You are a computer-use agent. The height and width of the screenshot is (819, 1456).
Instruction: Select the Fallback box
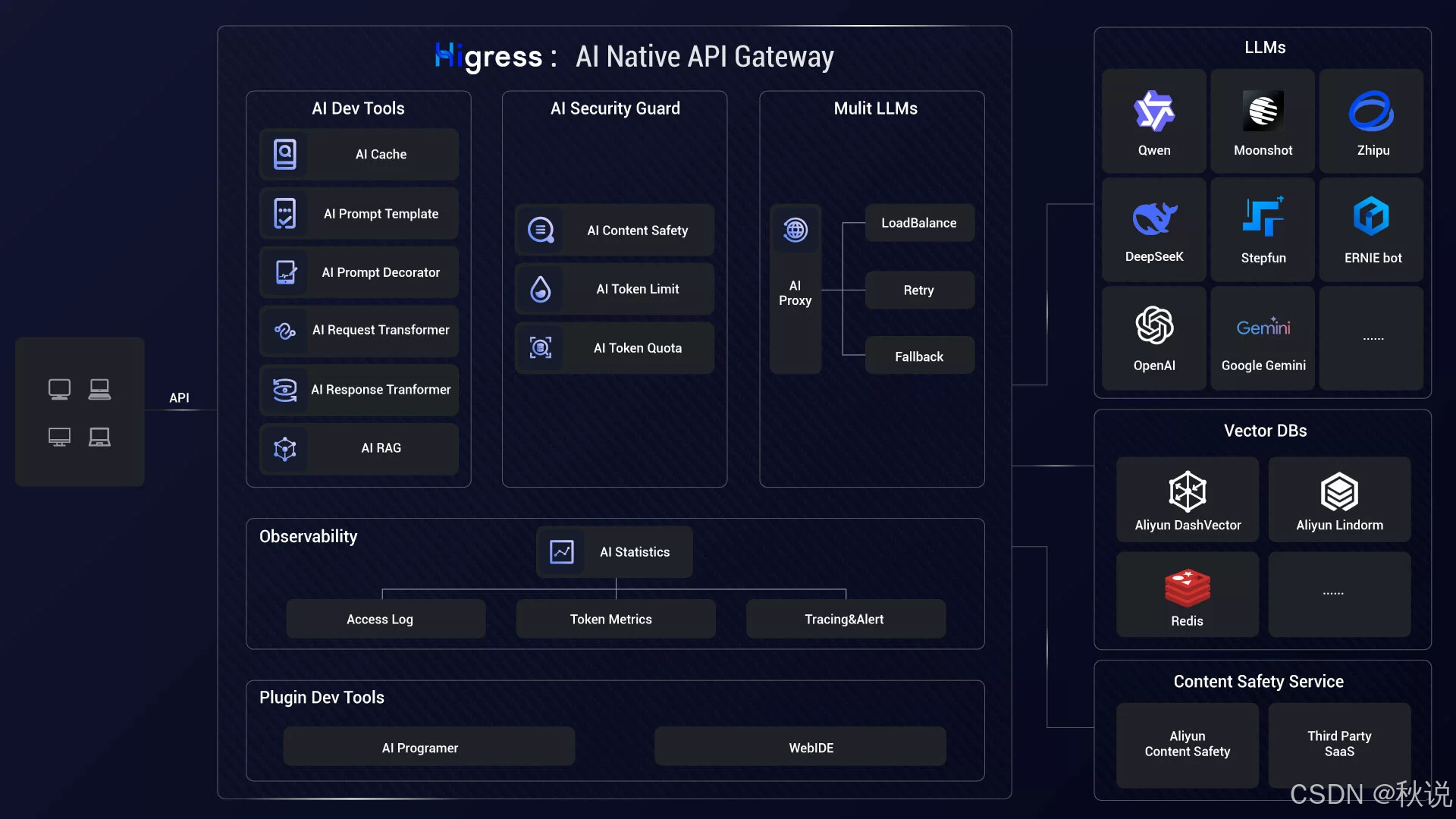[918, 356]
